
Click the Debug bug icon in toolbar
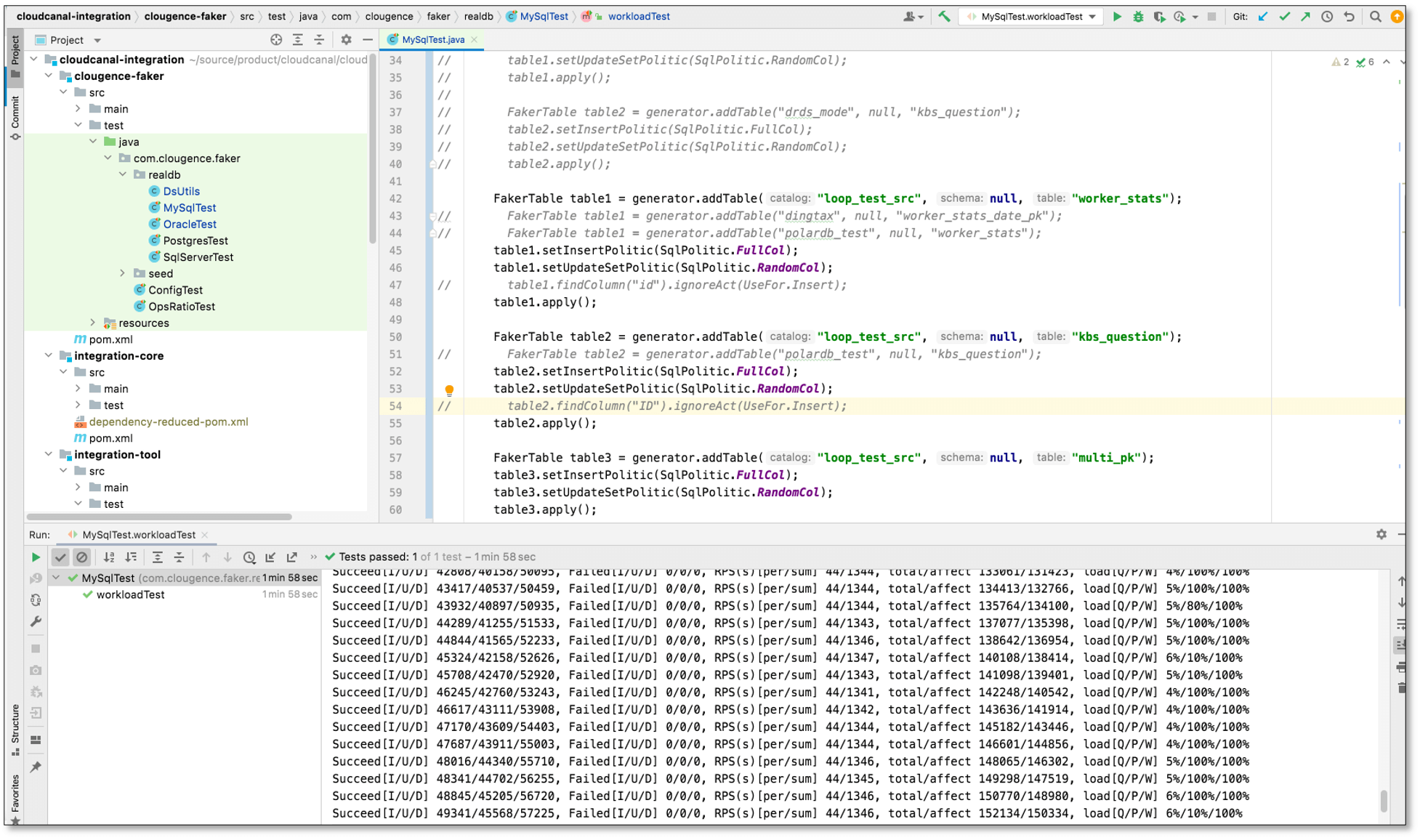(1138, 16)
